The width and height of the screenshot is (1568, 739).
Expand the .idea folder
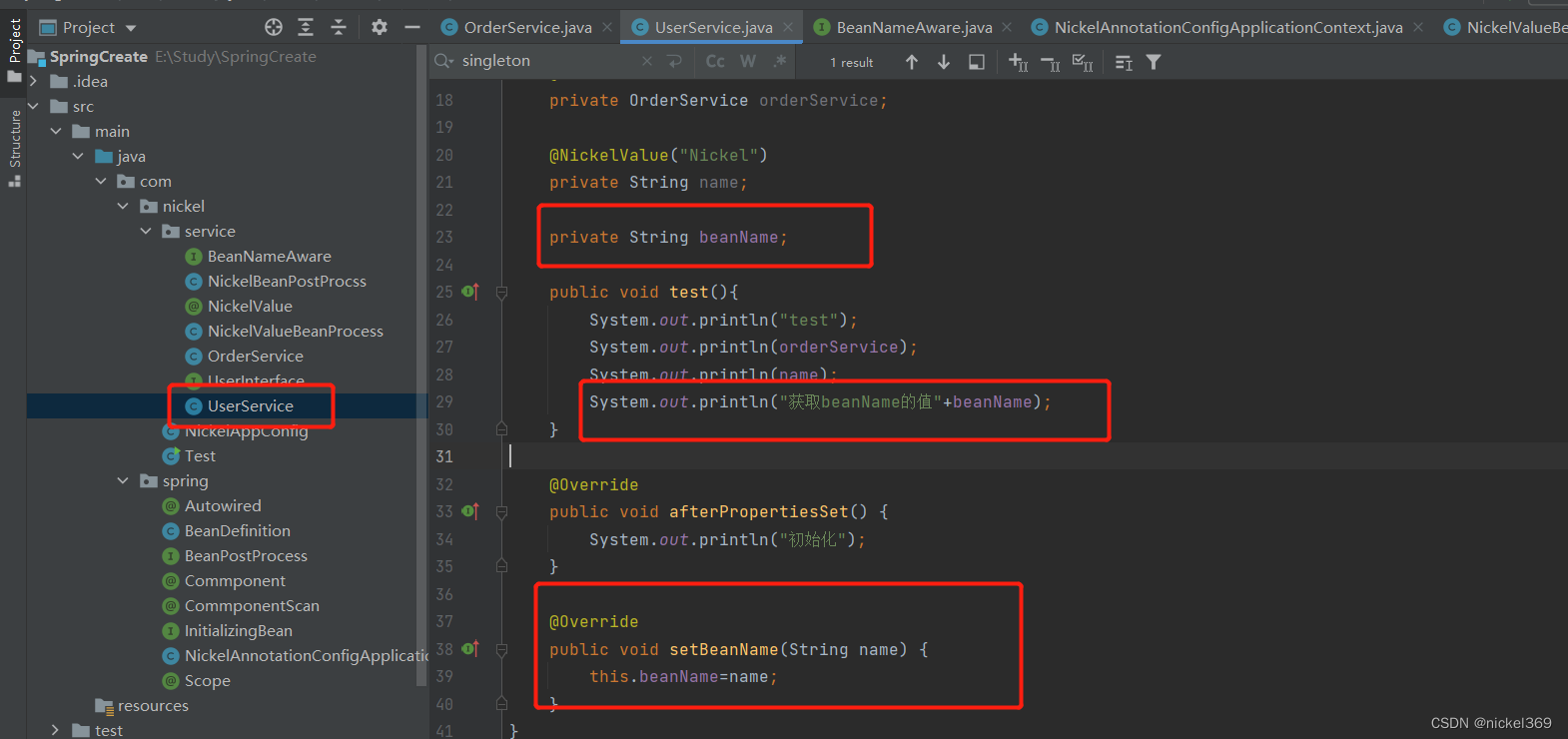[33, 81]
